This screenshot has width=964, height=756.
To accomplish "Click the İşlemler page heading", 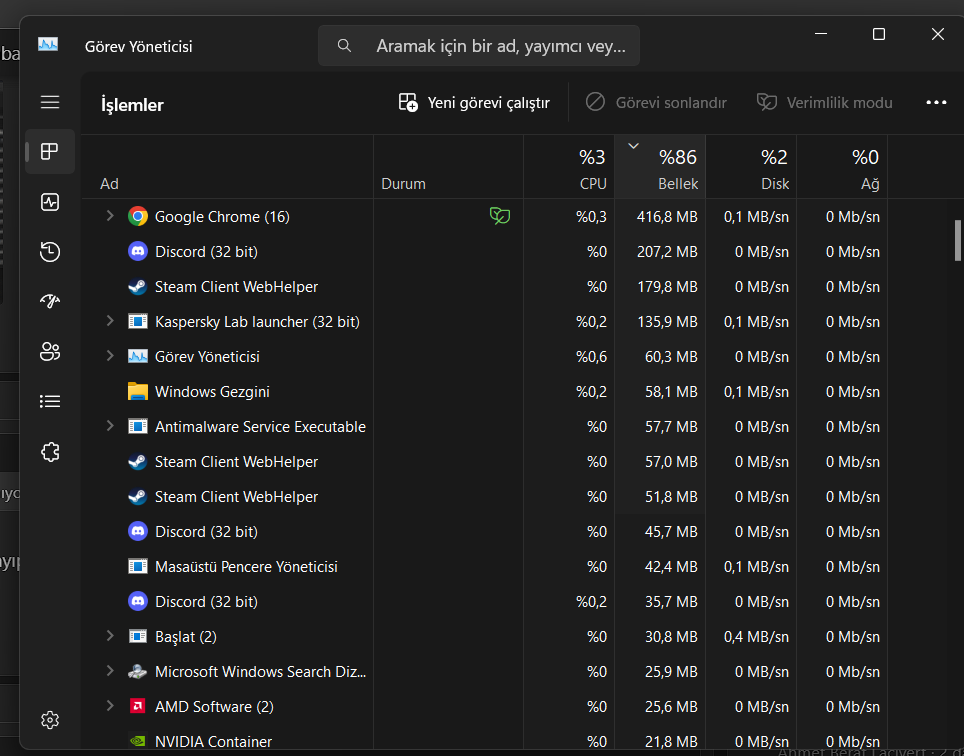I will click(x=132, y=104).
